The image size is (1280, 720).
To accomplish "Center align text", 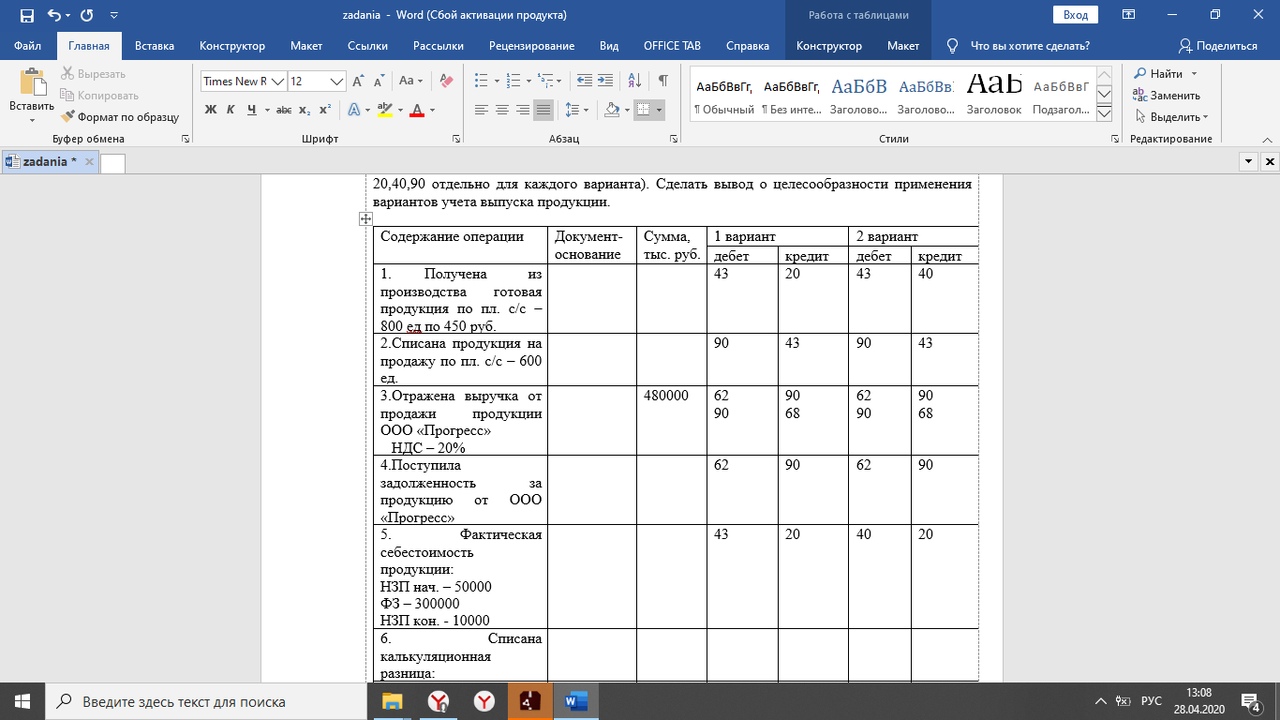I will tap(502, 110).
